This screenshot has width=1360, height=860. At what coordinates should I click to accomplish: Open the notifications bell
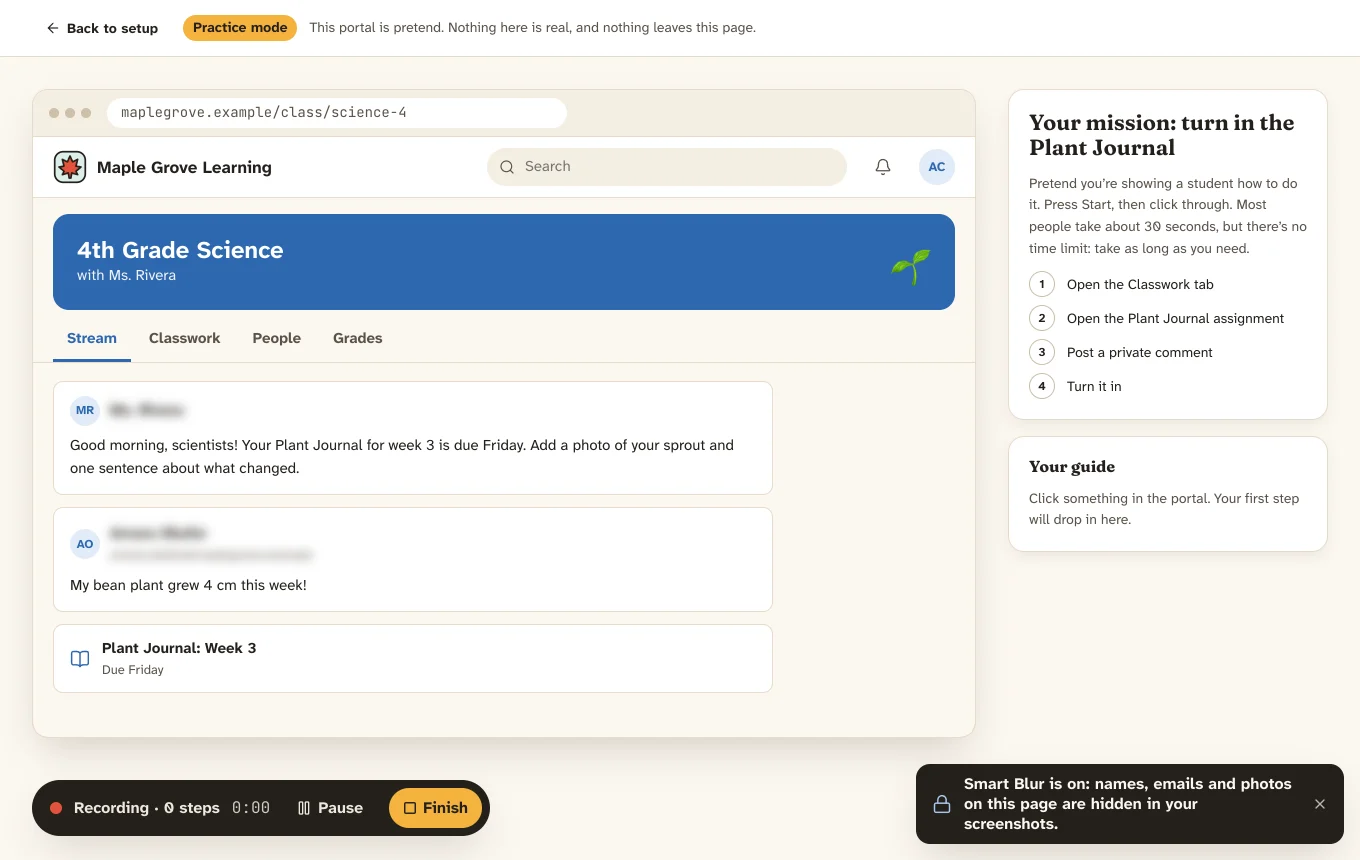[x=883, y=167]
